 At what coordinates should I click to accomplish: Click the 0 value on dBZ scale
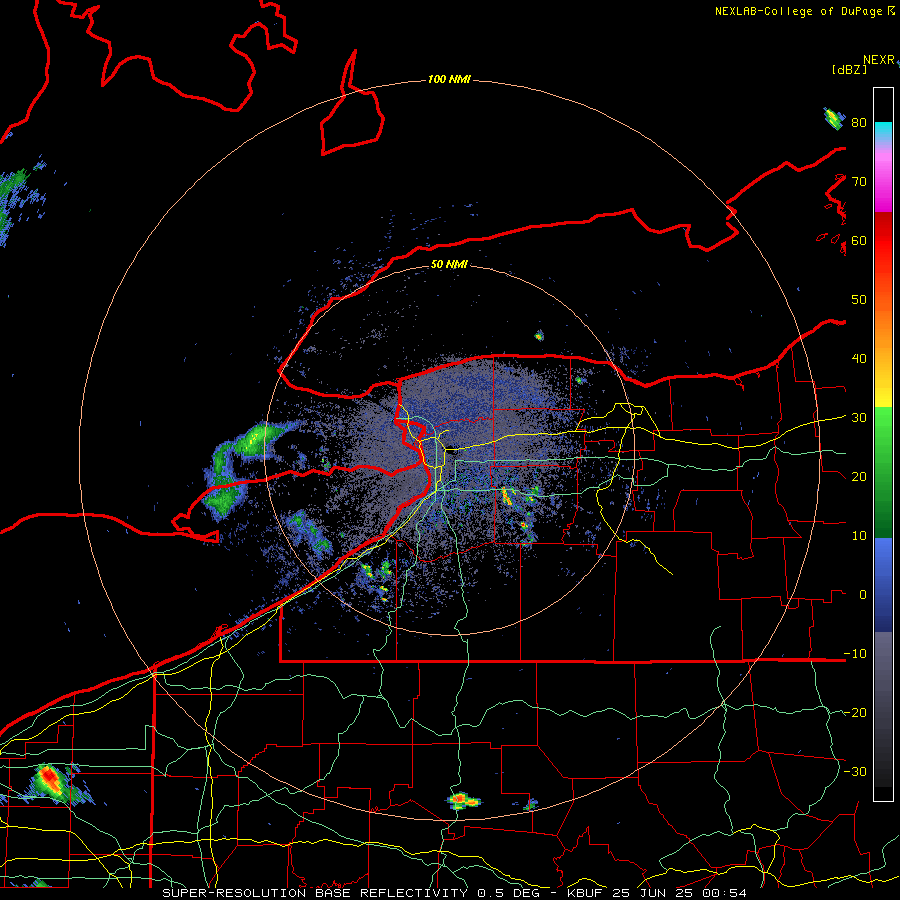coord(863,595)
